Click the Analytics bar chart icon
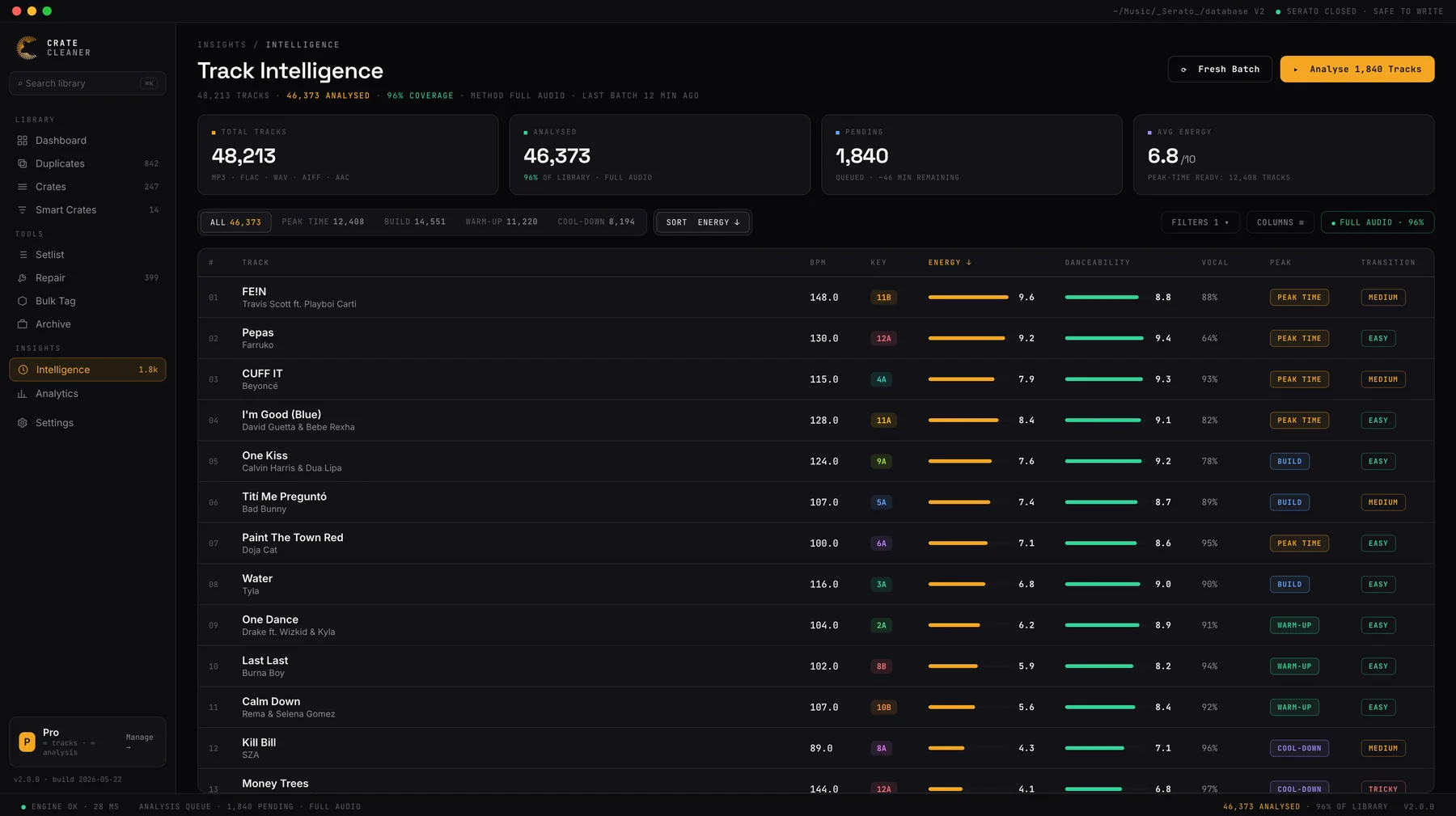Viewport: 1456px width, 816px height. click(23, 394)
